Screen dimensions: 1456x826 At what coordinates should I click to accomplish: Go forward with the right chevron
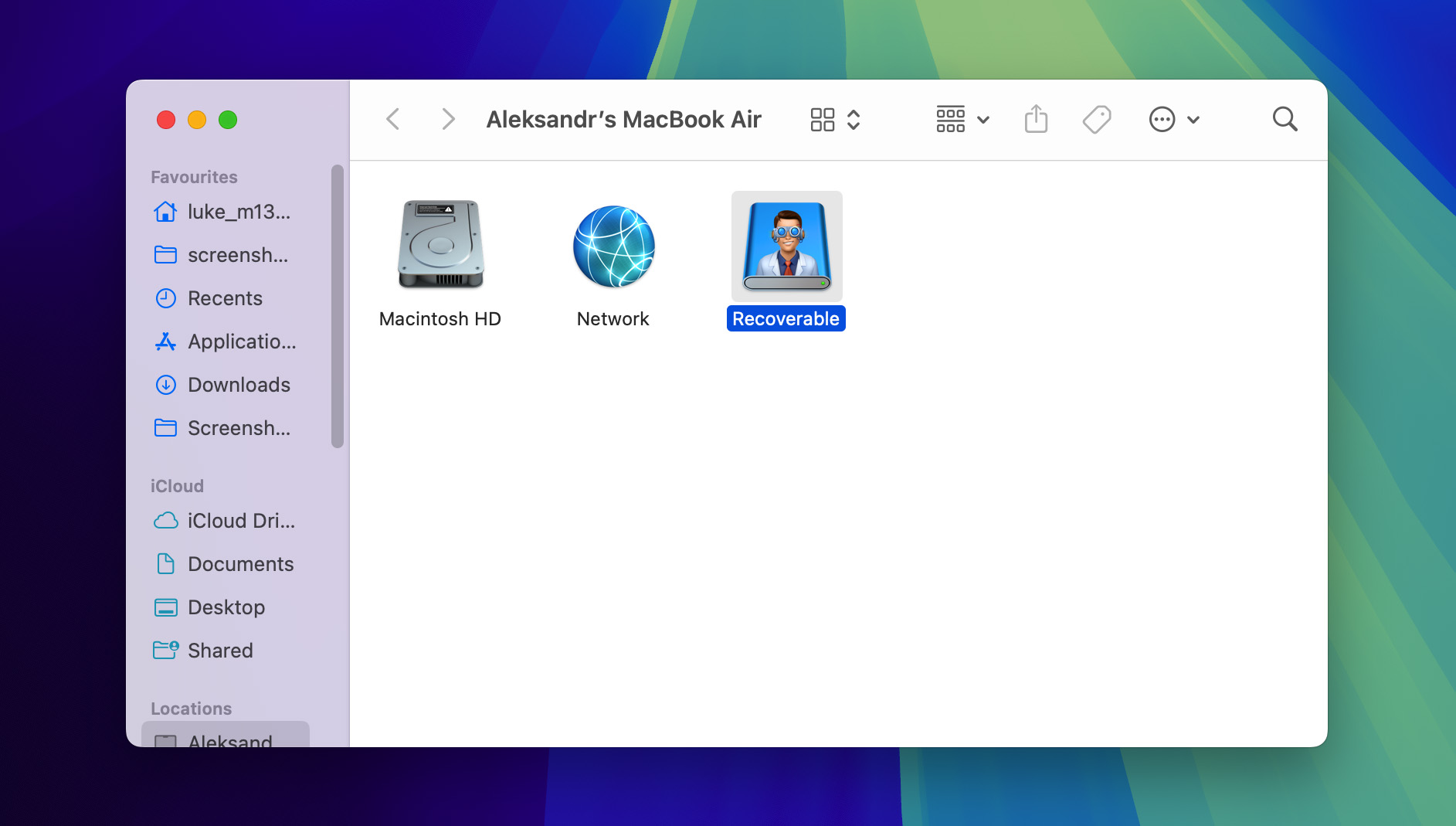click(448, 119)
